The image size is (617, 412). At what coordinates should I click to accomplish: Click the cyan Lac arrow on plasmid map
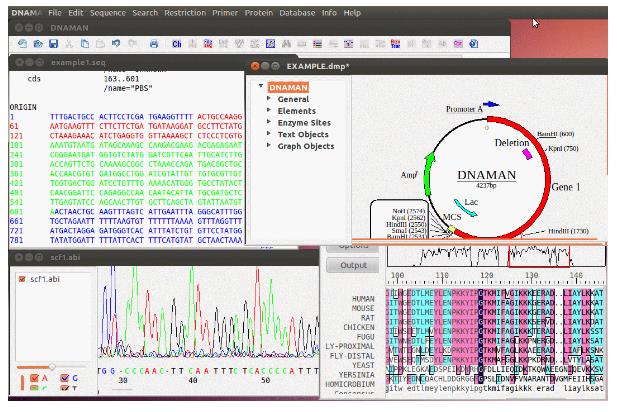[465, 208]
